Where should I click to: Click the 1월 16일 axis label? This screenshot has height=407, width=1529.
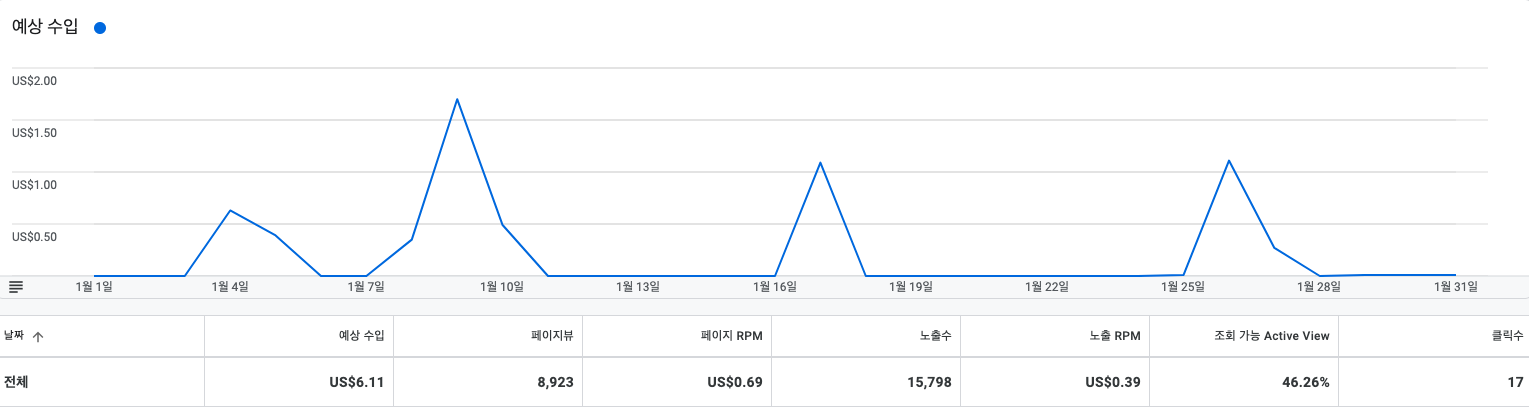pyautogui.click(x=775, y=287)
